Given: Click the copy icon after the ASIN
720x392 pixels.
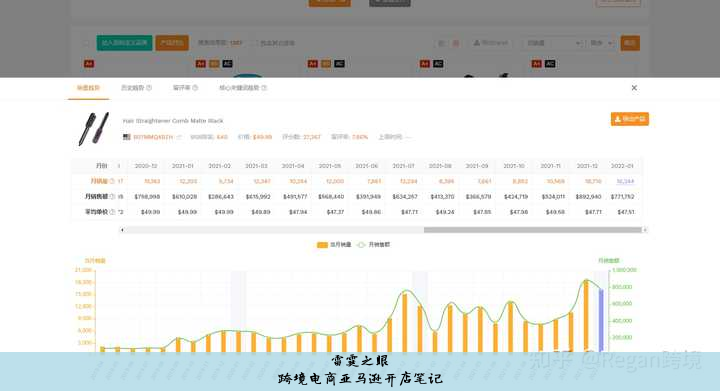Looking at the screenshot, I should click(x=179, y=137).
